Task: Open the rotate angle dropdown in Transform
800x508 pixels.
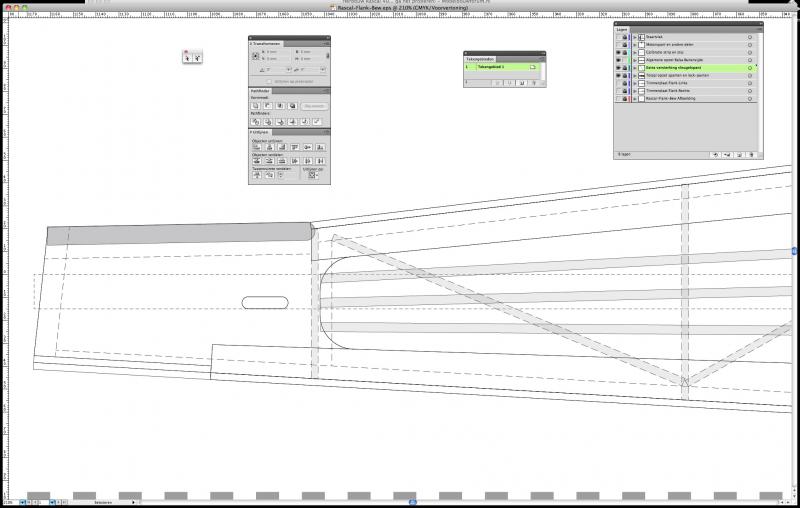Action: (x=288, y=70)
